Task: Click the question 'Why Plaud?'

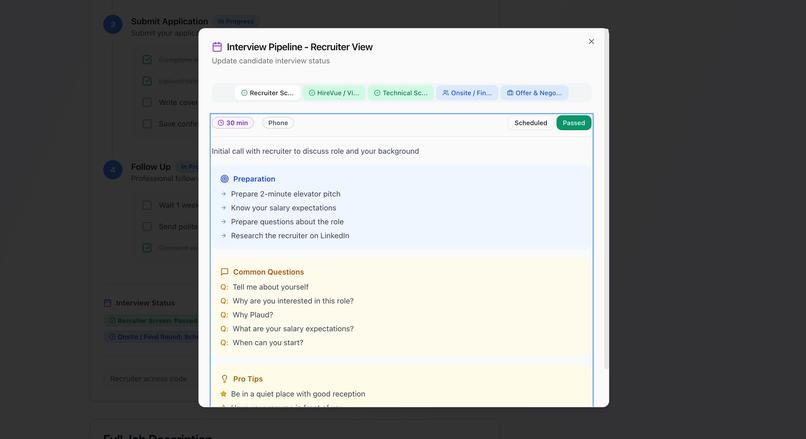Action: pyautogui.click(x=252, y=315)
